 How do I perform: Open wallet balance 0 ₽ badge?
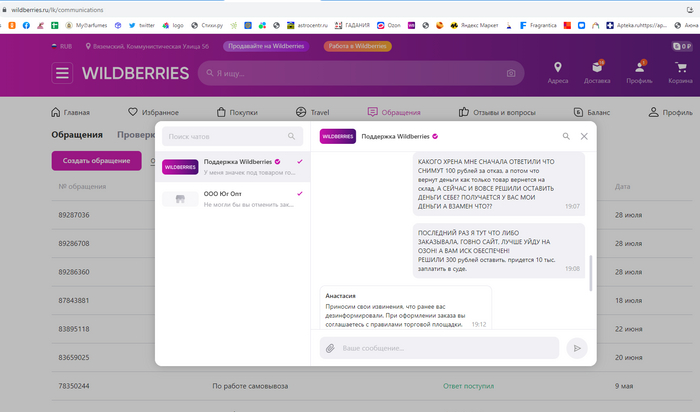682,46
